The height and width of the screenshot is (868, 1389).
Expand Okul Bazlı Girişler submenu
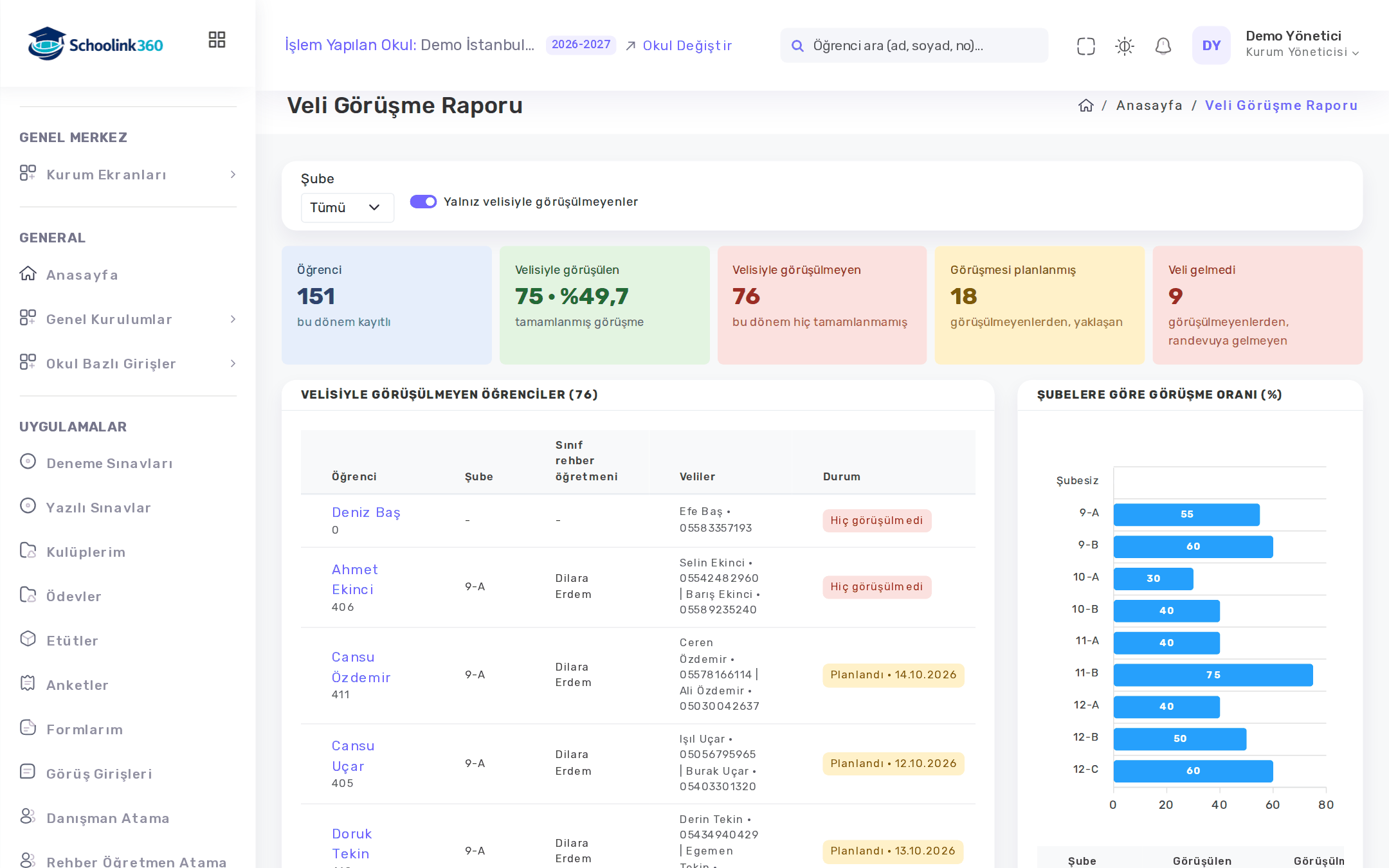coord(128,364)
